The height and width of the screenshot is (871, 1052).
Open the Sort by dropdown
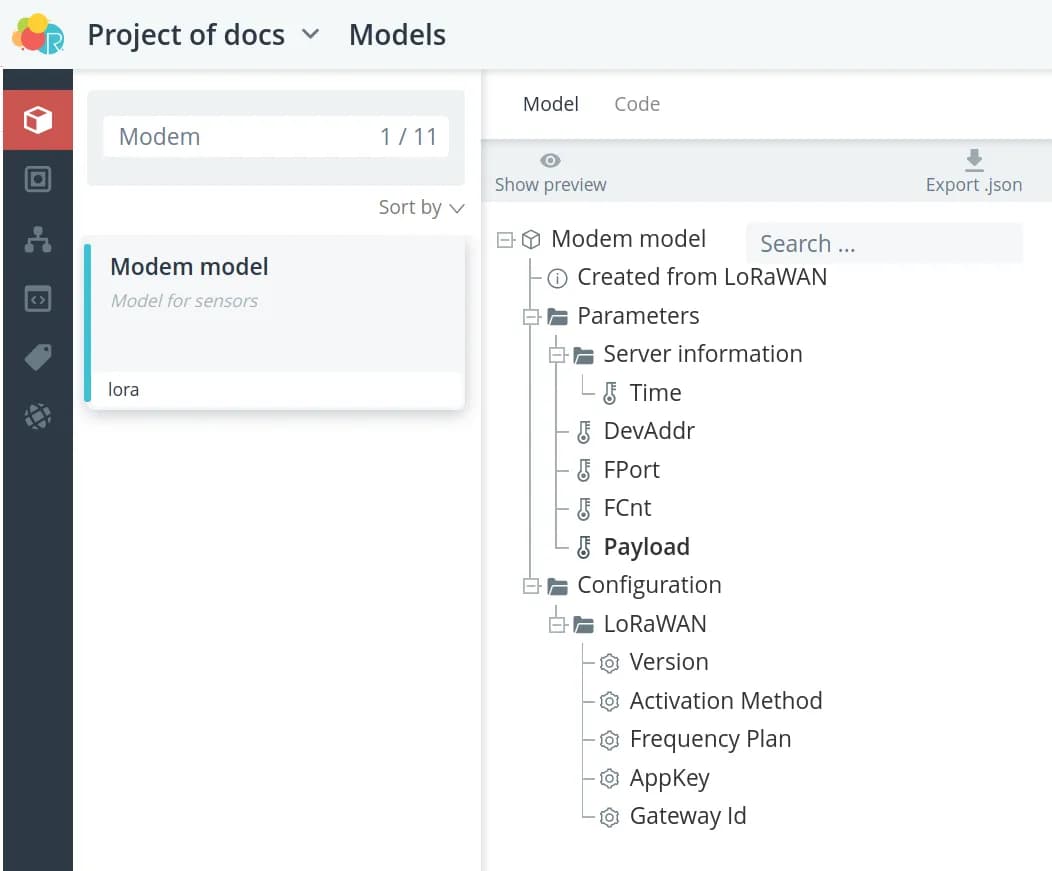click(421, 207)
